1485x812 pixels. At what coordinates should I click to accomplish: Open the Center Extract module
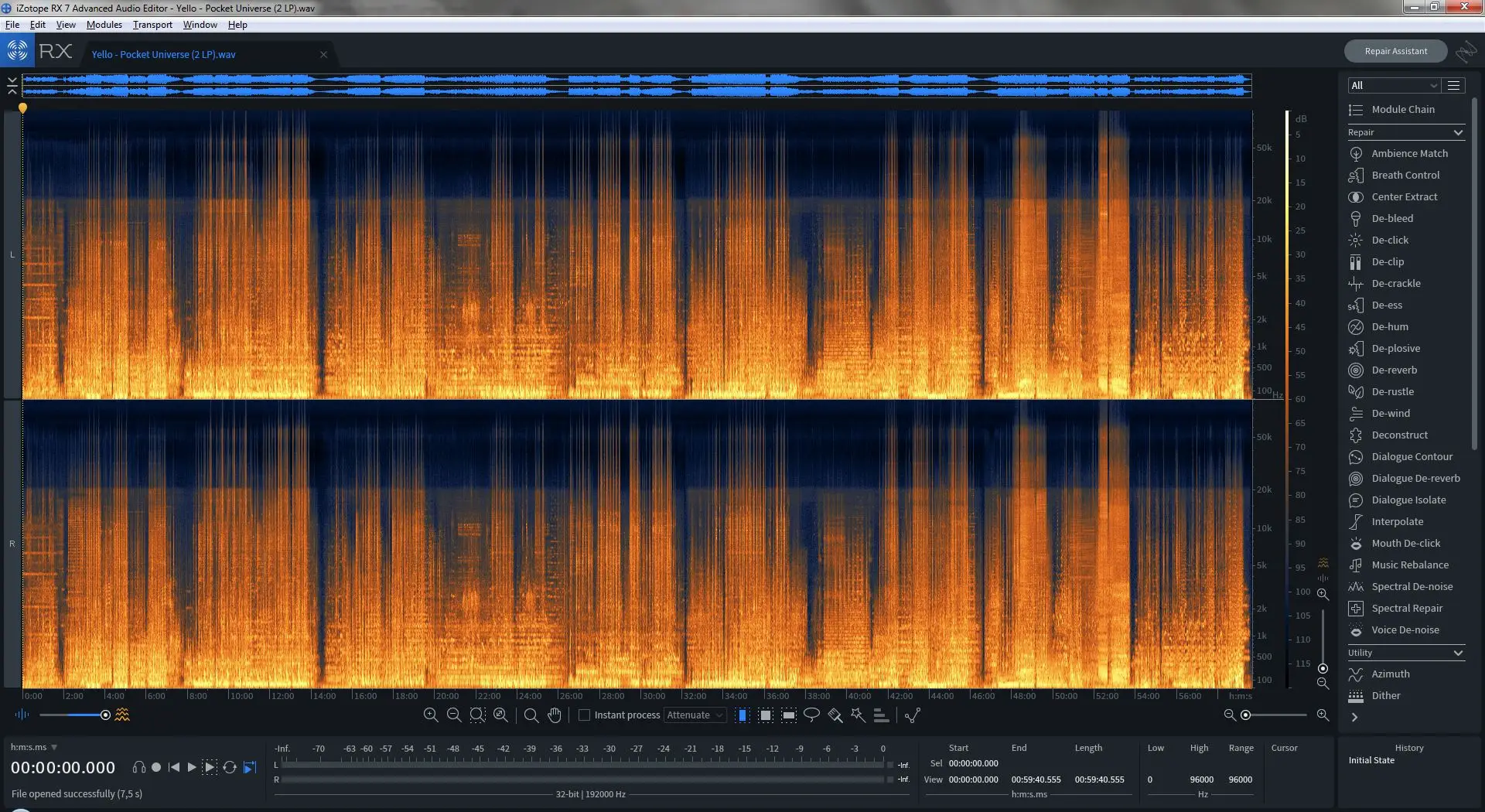click(x=1406, y=196)
